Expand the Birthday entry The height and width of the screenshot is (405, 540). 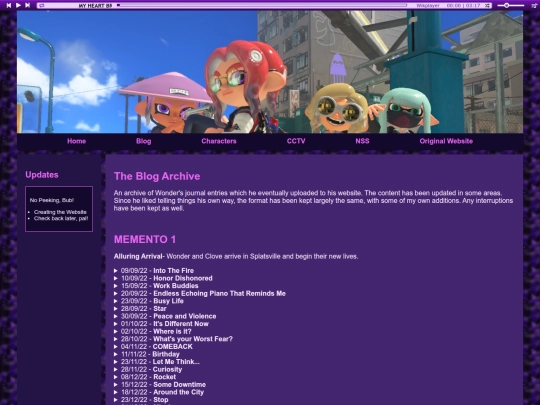147,354
